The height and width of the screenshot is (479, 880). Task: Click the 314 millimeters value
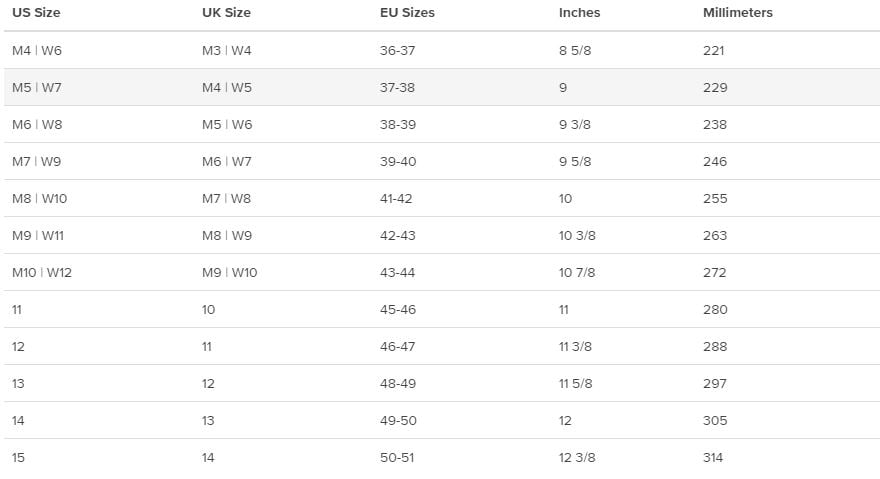(713, 458)
